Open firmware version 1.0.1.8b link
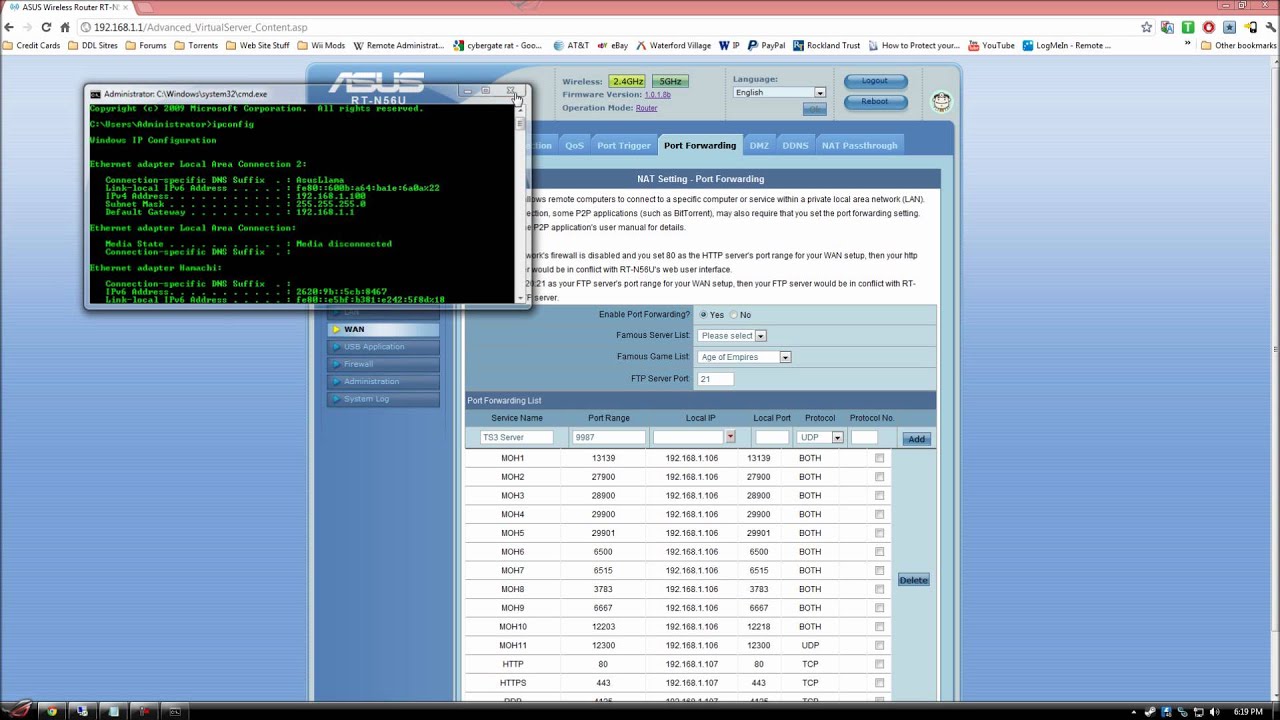This screenshot has width=1280, height=720. 657,94
